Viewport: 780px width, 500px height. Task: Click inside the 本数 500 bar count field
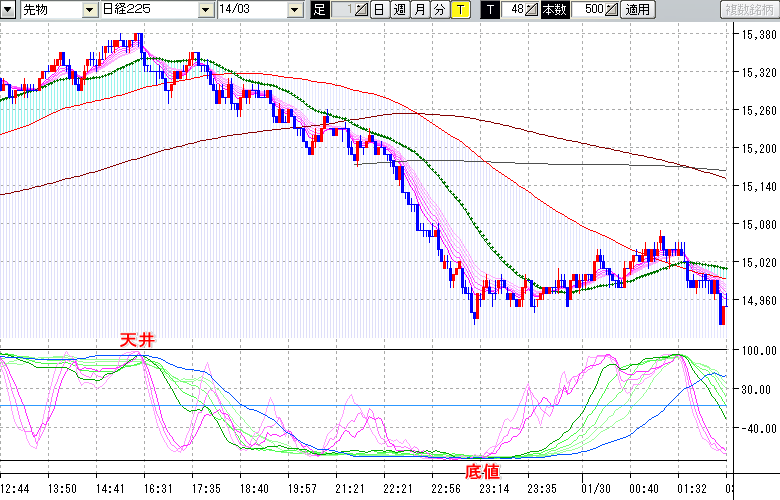coord(589,10)
